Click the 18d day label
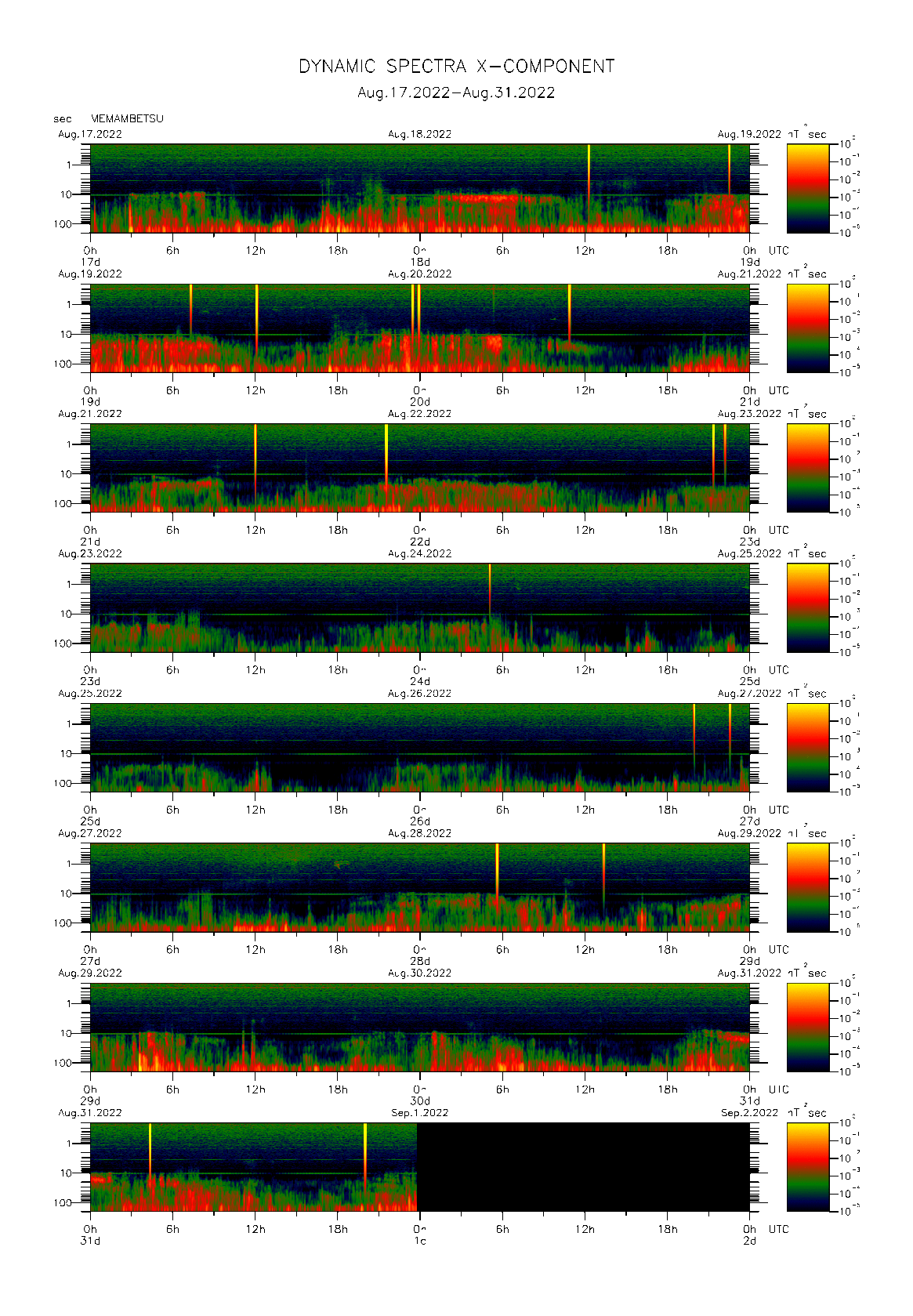Viewport: 913px width, 1316px height. coord(420,262)
